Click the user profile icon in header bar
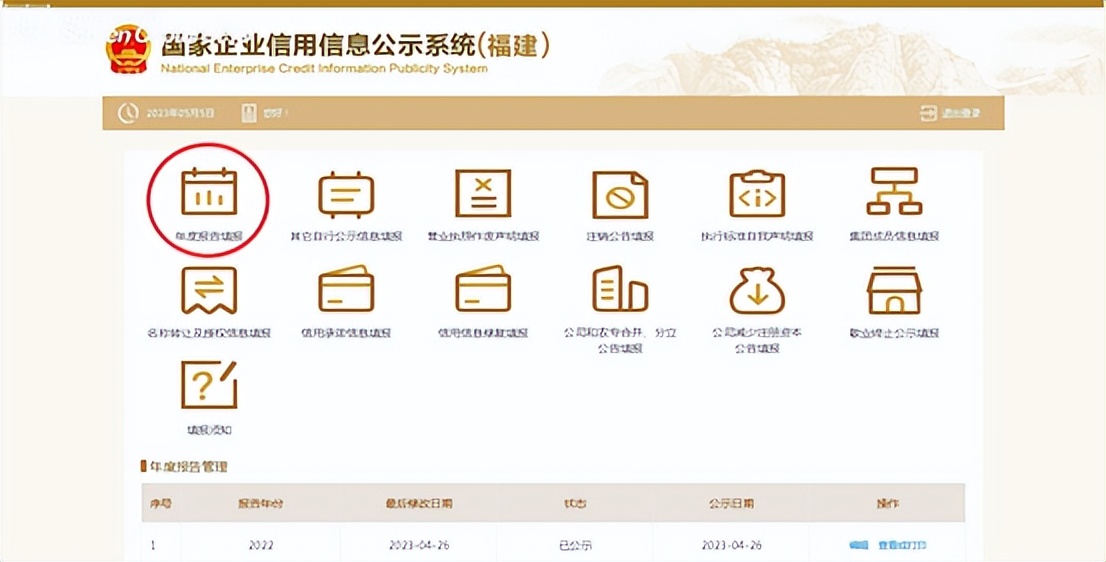1106x562 pixels. click(249, 114)
